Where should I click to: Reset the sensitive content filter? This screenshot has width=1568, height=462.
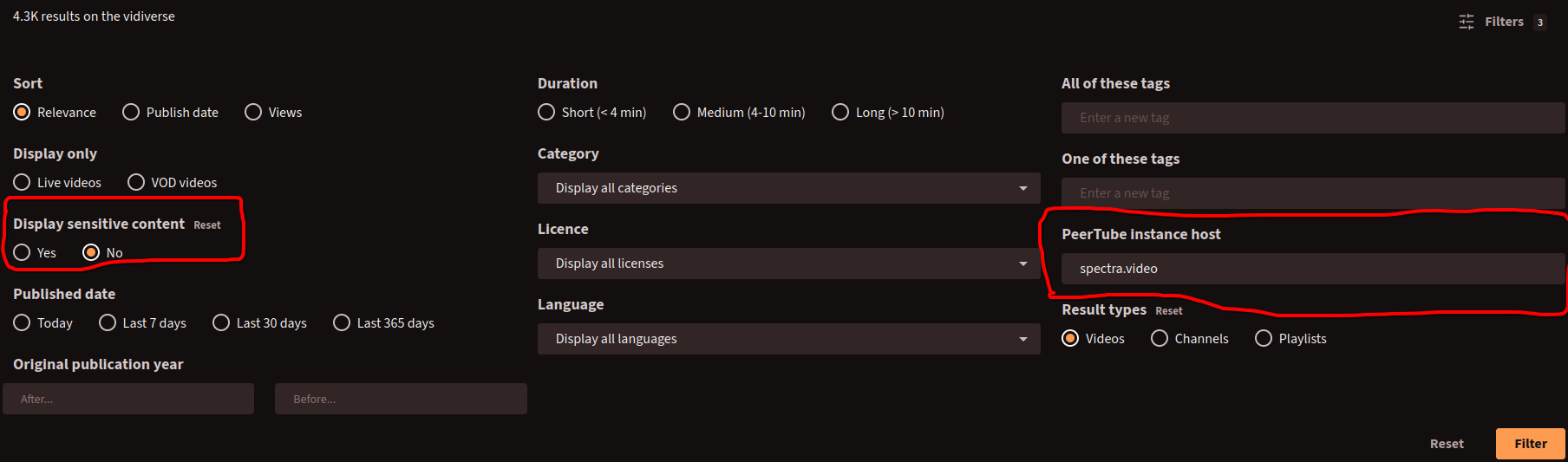207,225
